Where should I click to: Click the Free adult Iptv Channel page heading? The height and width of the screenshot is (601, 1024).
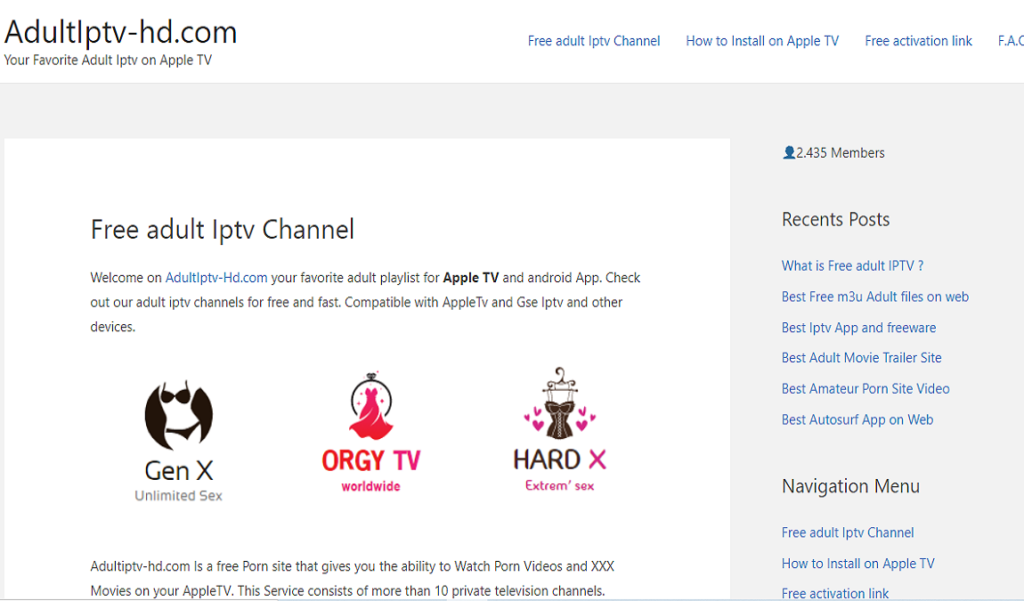223,230
